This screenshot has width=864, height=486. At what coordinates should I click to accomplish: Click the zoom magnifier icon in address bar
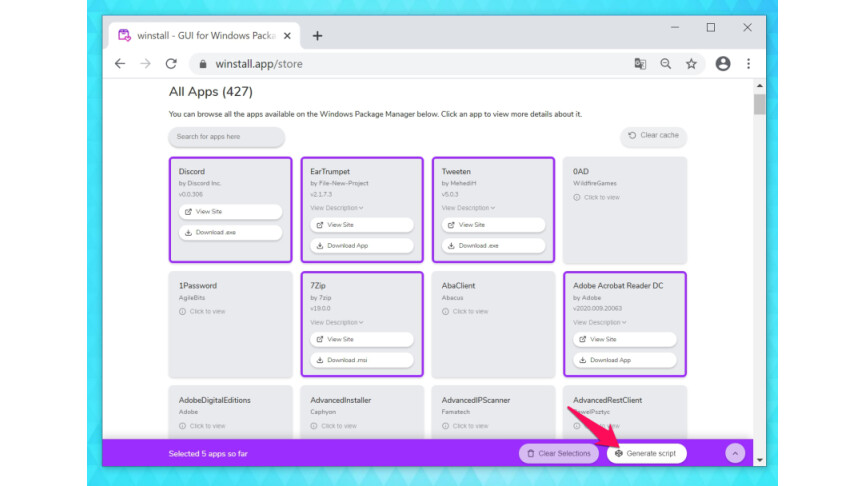[x=666, y=64]
